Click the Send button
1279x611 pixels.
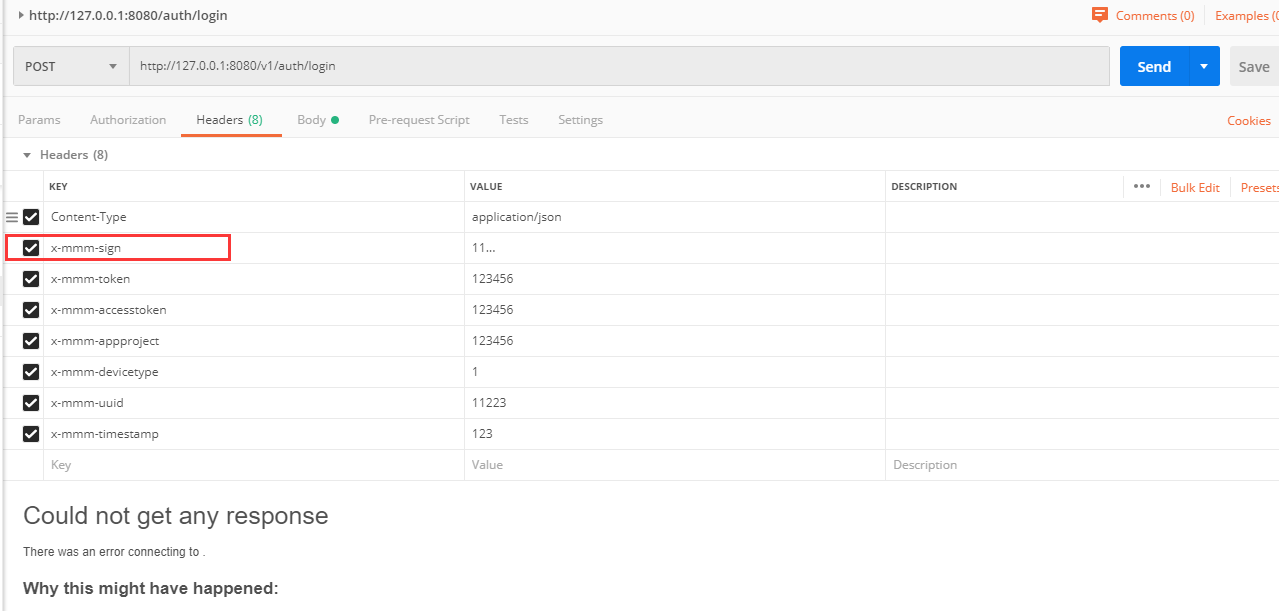(x=1154, y=66)
